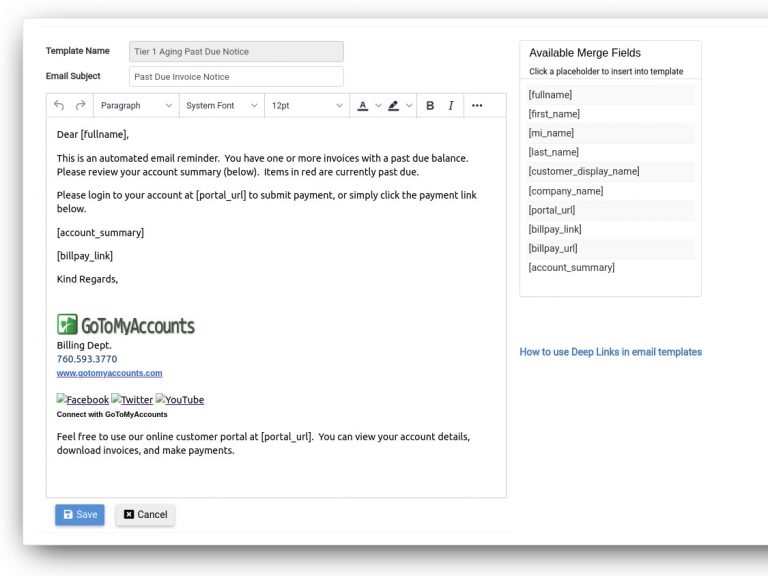Image resolution: width=768 pixels, height=576 pixels.
Task: Click the redo arrow in editor toolbar
Action: pos(80,105)
